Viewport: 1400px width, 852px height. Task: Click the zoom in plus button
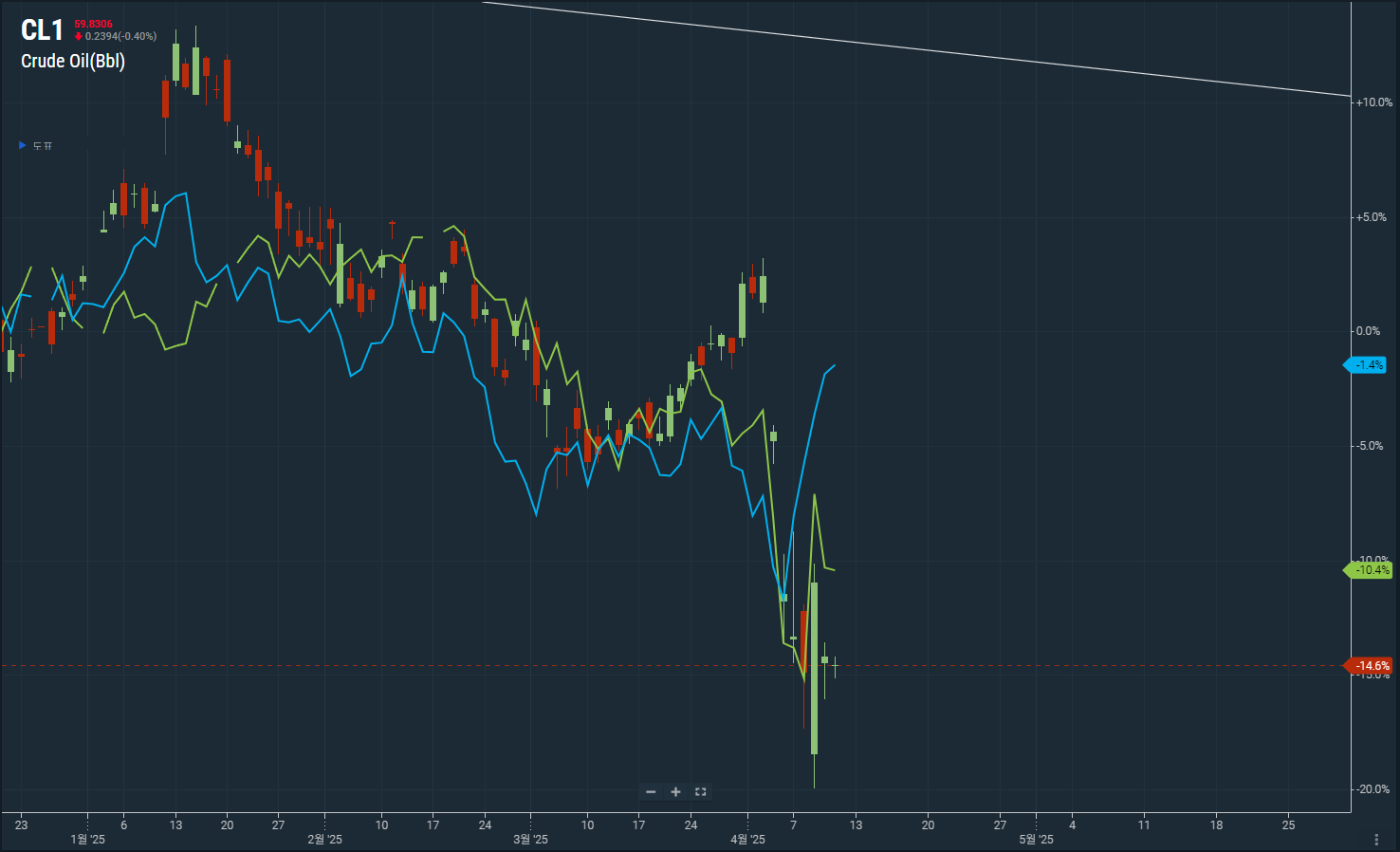675,792
